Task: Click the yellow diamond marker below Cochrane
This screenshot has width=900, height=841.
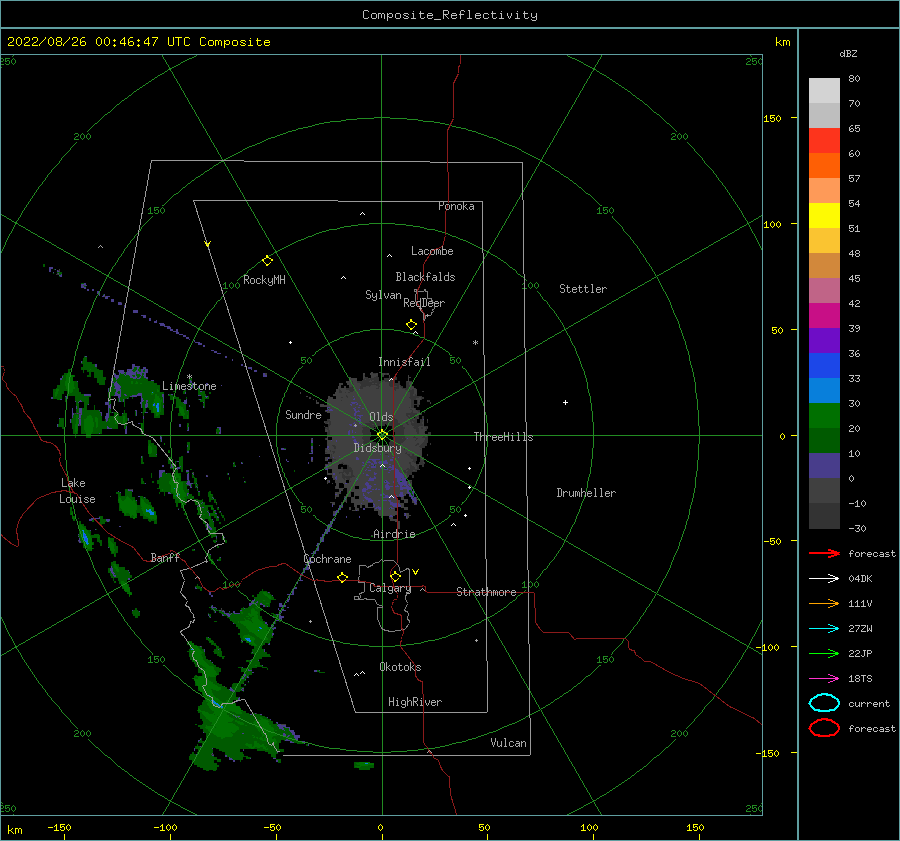Action: click(343, 578)
